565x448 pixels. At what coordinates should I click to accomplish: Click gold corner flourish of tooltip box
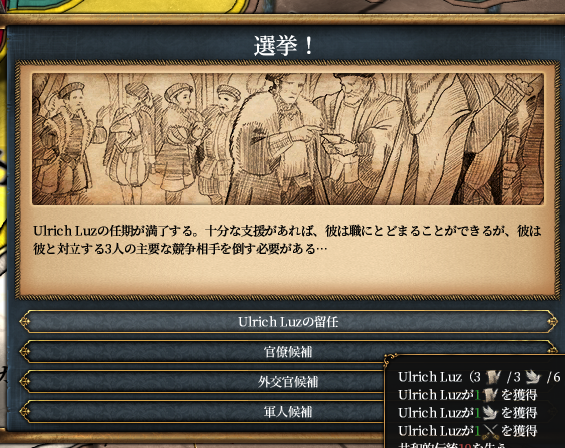tap(390, 359)
